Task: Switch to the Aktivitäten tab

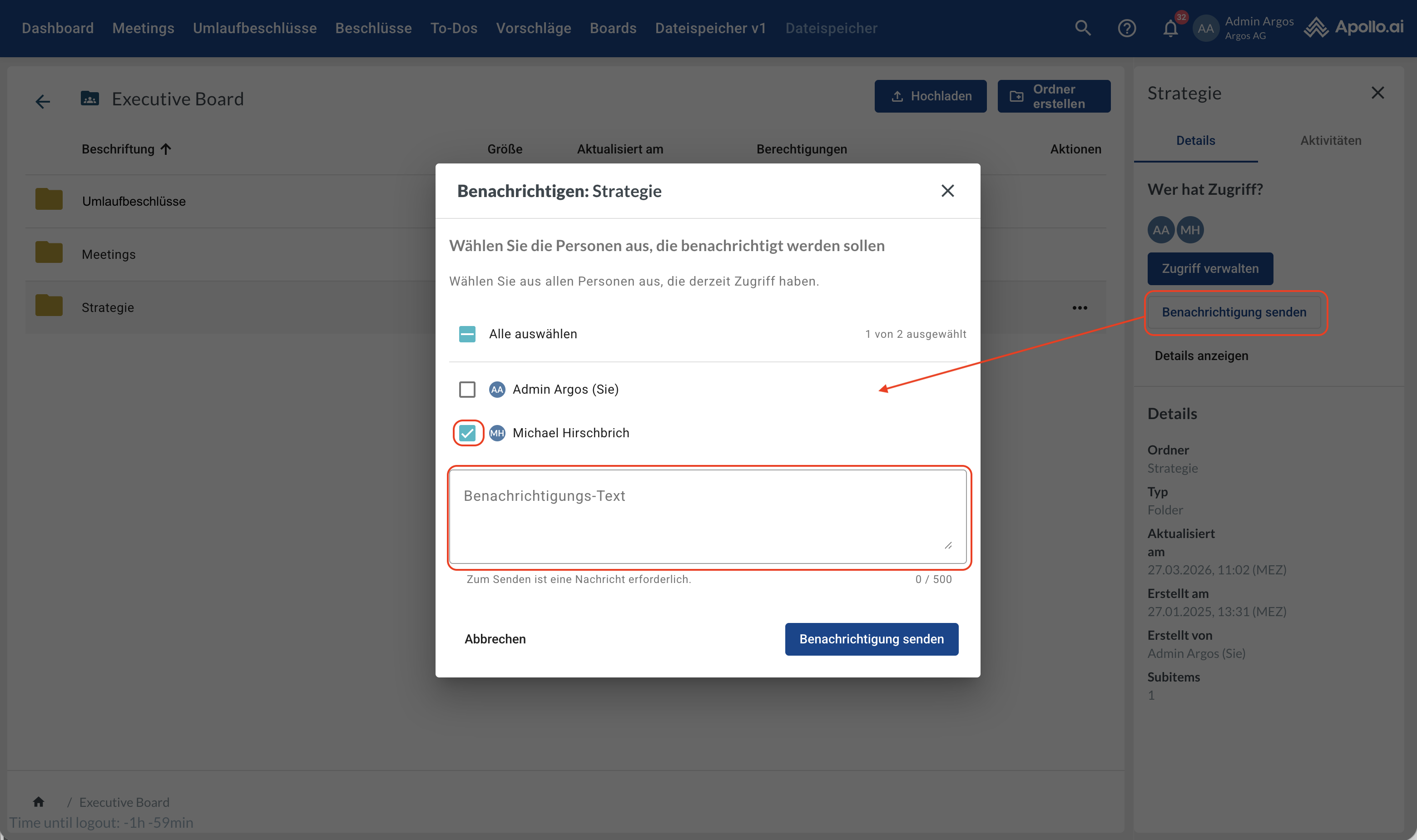Action: [x=1330, y=140]
